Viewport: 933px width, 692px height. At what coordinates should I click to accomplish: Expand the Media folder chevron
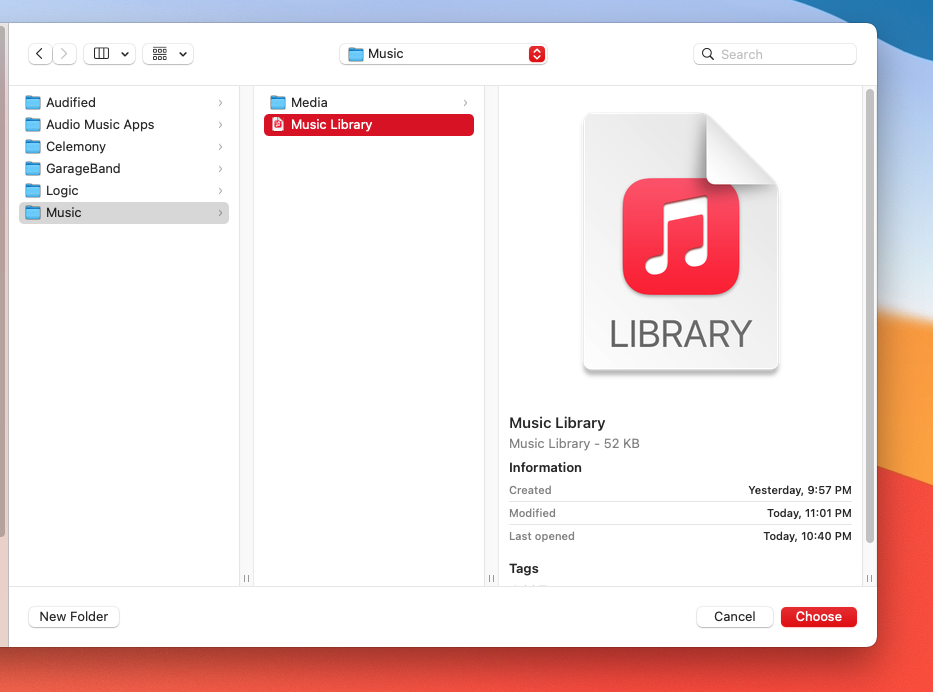465,103
